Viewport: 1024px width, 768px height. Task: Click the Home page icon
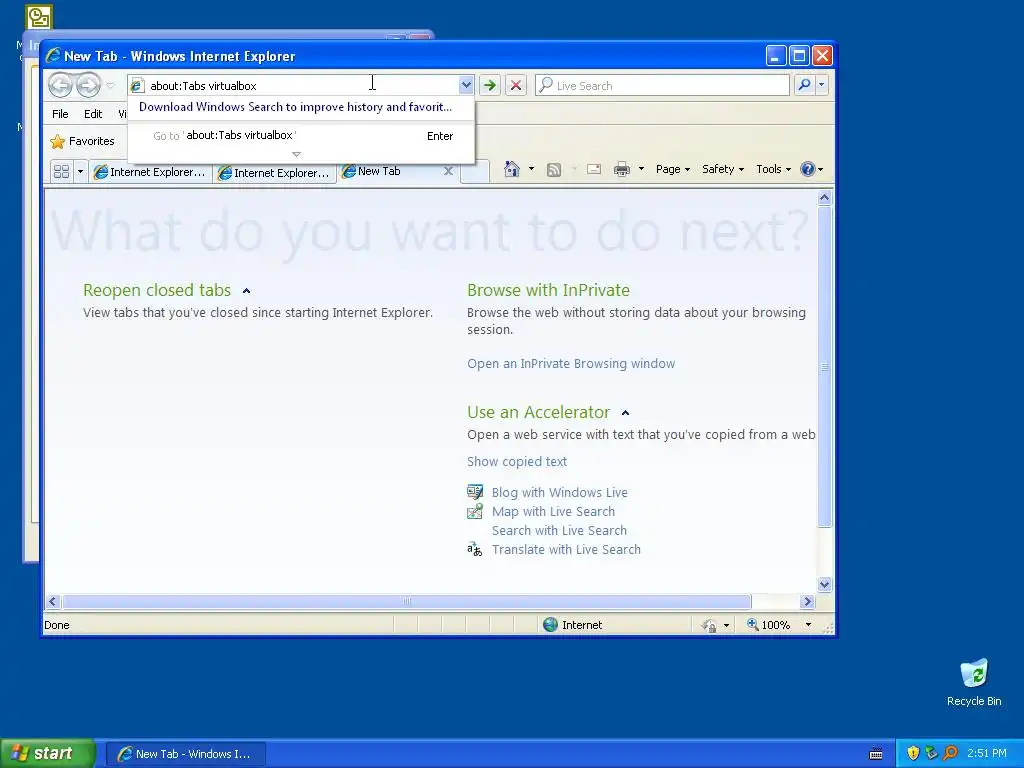pyautogui.click(x=511, y=169)
